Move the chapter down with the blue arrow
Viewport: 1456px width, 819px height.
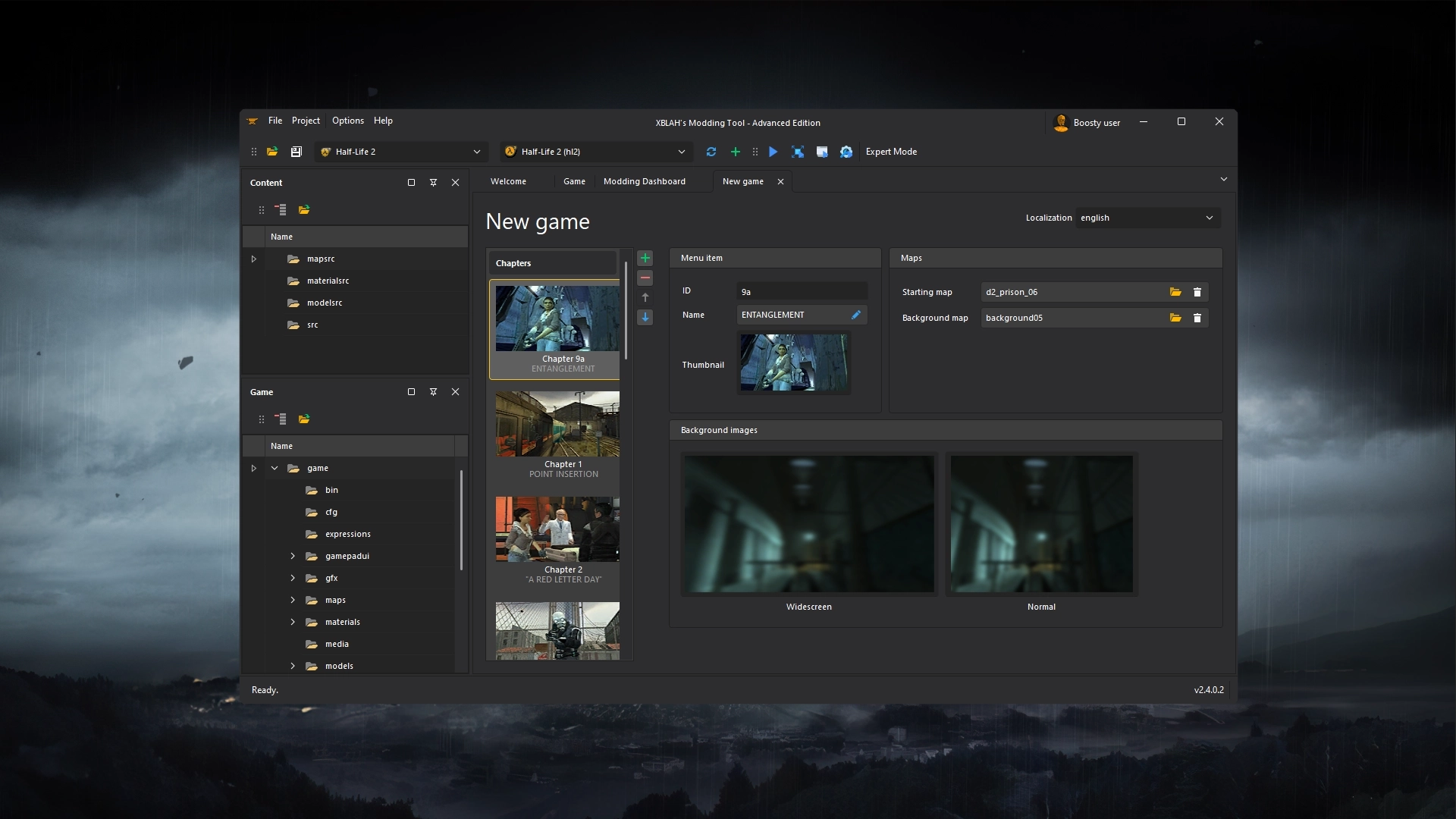pos(645,318)
